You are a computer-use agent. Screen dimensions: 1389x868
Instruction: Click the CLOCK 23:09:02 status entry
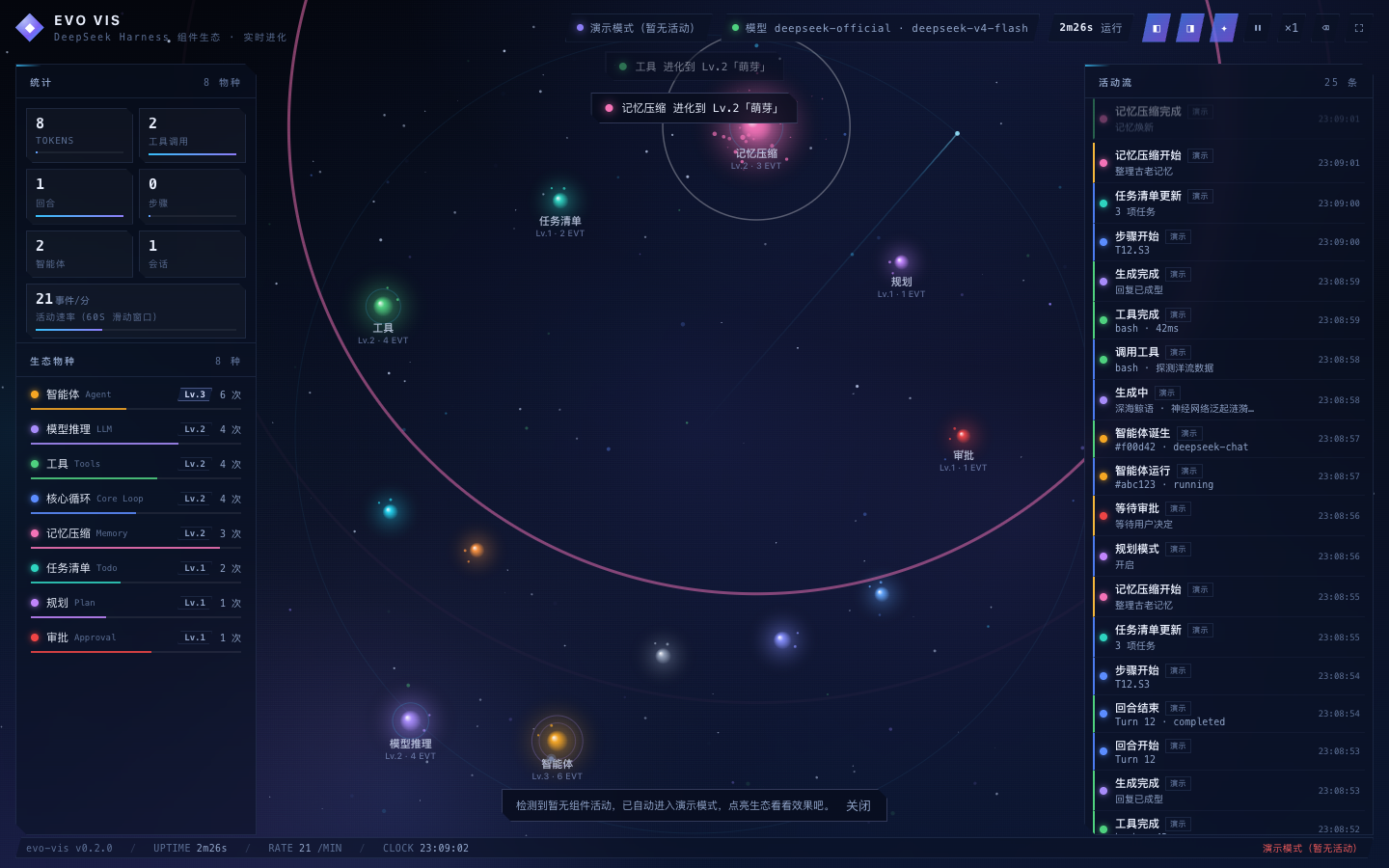[425, 849]
